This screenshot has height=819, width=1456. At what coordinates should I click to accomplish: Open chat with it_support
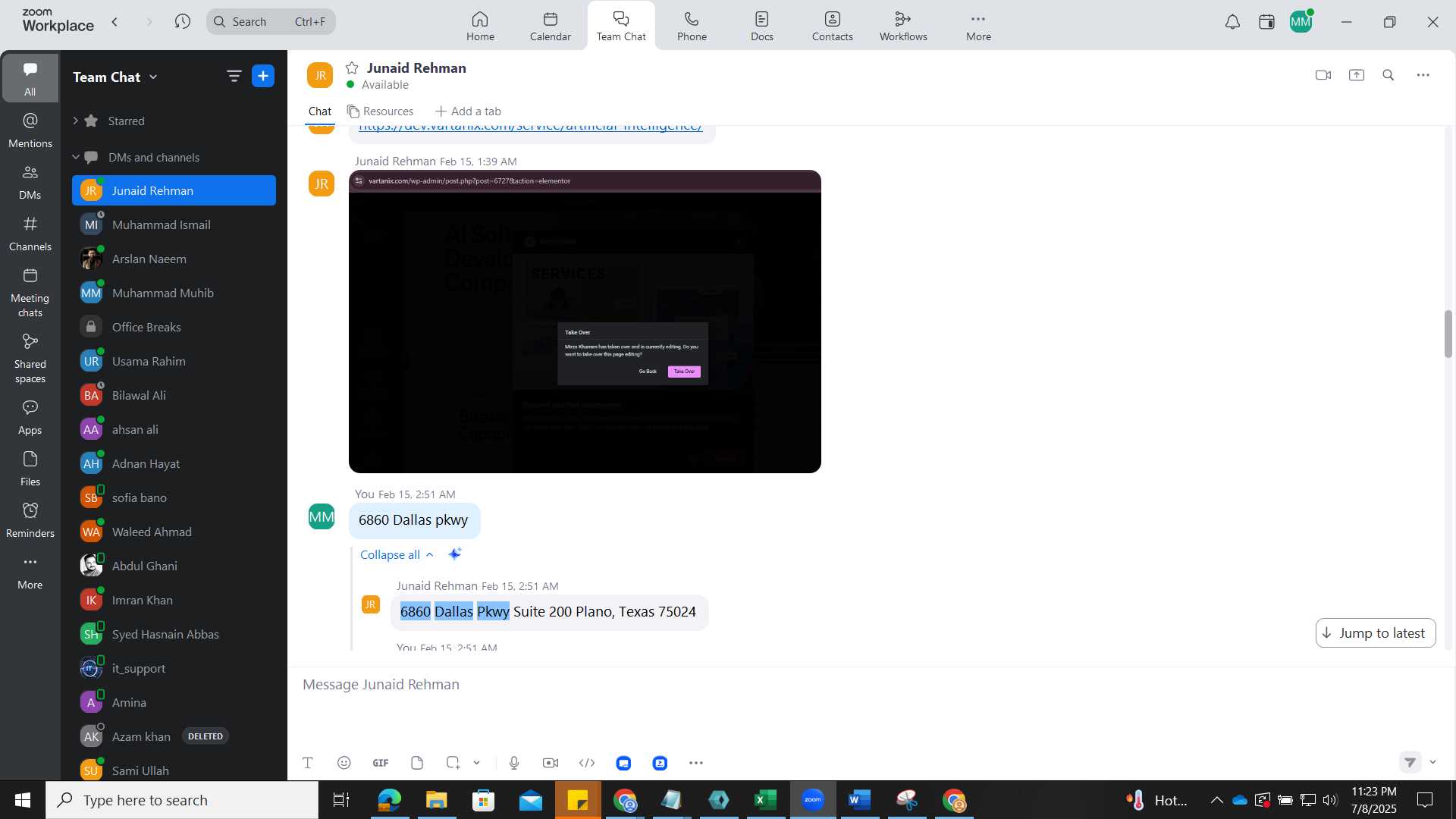pyautogui.click(x=174, y=668)
